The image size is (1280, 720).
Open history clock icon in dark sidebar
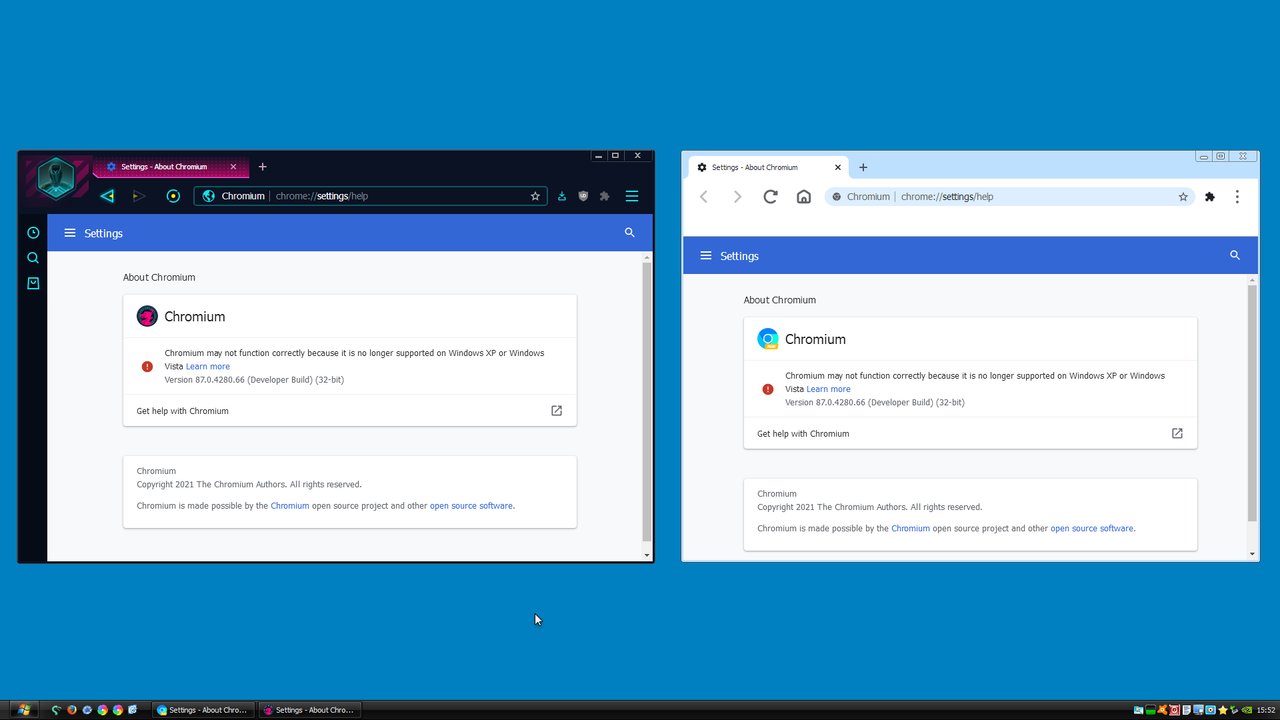[x=33, y=232]
